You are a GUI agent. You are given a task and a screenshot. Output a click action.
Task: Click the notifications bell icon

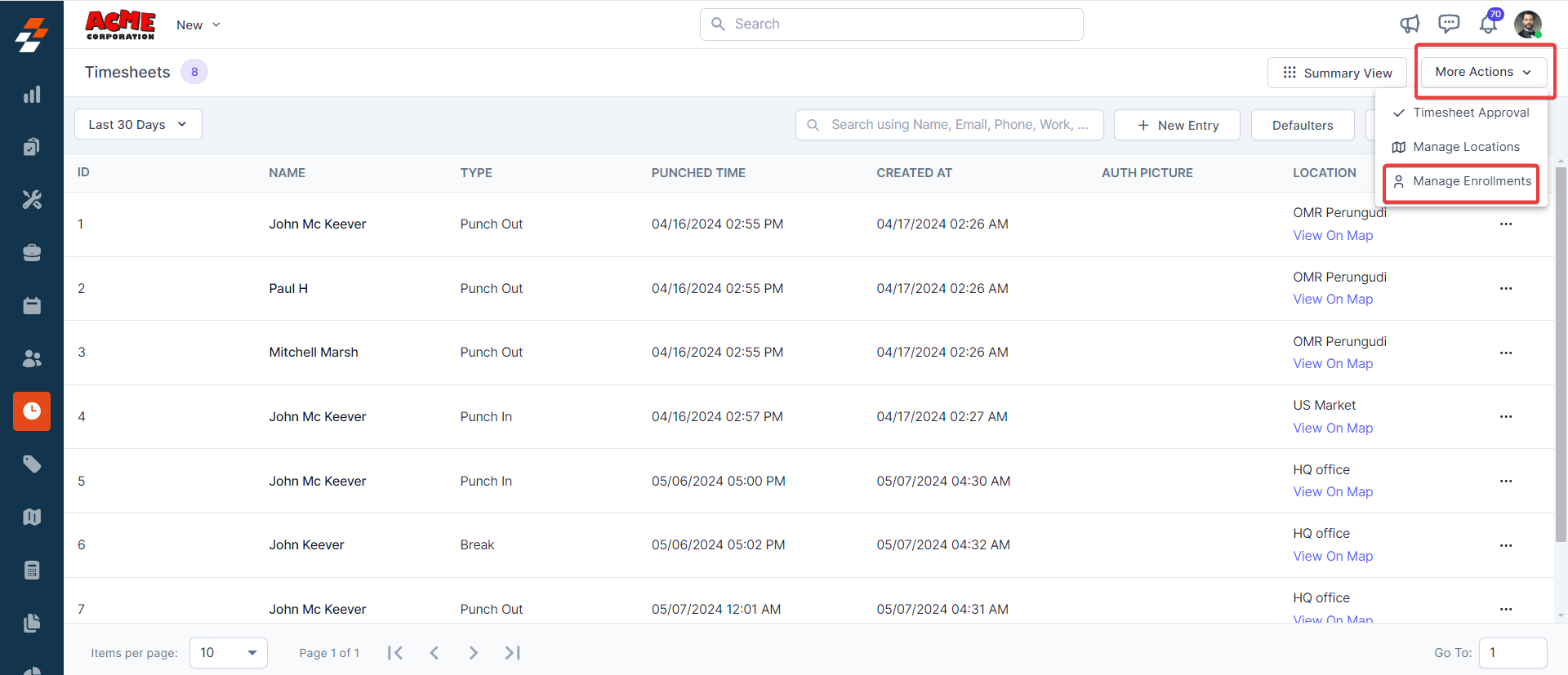pyautogui.click(x=1488, y=24)
